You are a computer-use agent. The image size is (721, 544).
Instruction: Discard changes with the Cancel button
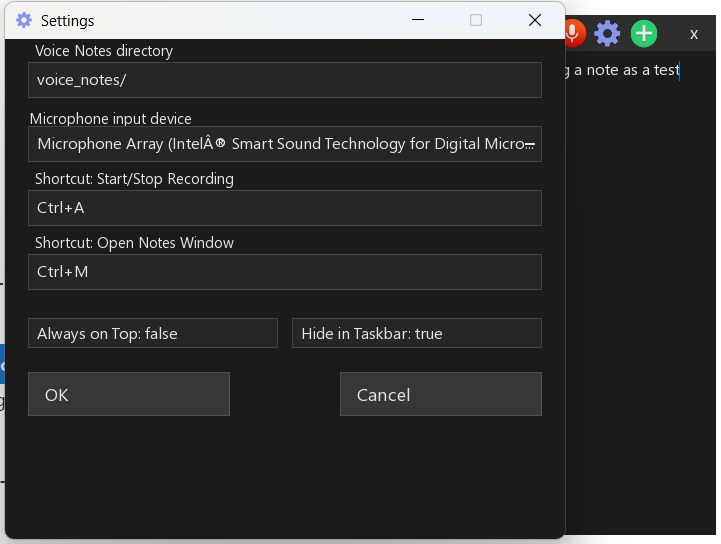[x=441, y=394]
